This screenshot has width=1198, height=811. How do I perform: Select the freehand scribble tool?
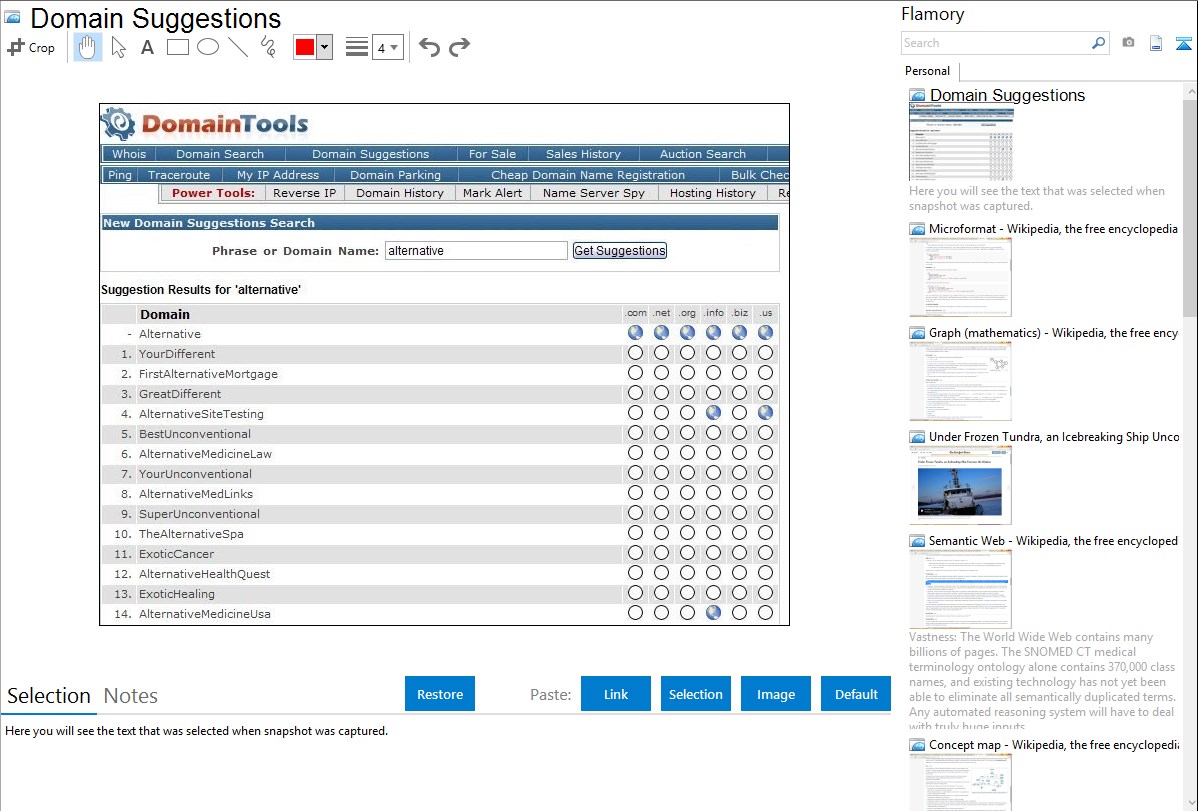point(268,47)
